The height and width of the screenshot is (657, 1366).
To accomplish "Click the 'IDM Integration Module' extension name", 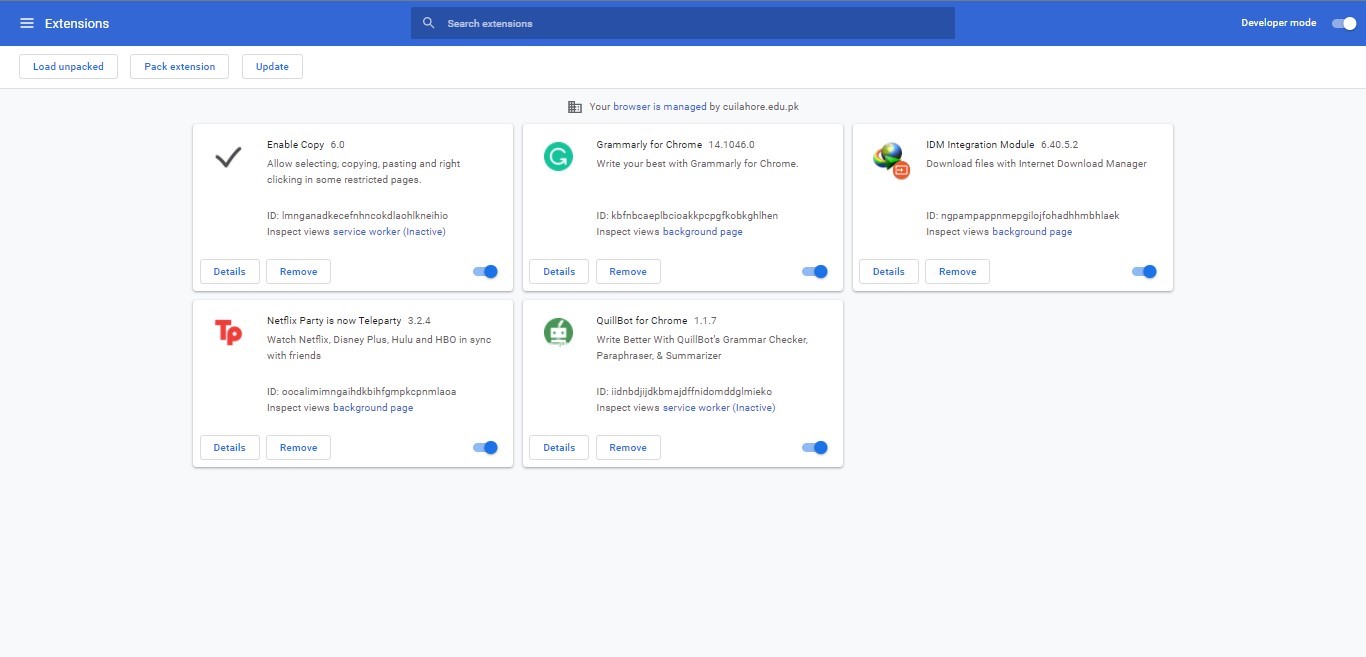I will (980, 145).
